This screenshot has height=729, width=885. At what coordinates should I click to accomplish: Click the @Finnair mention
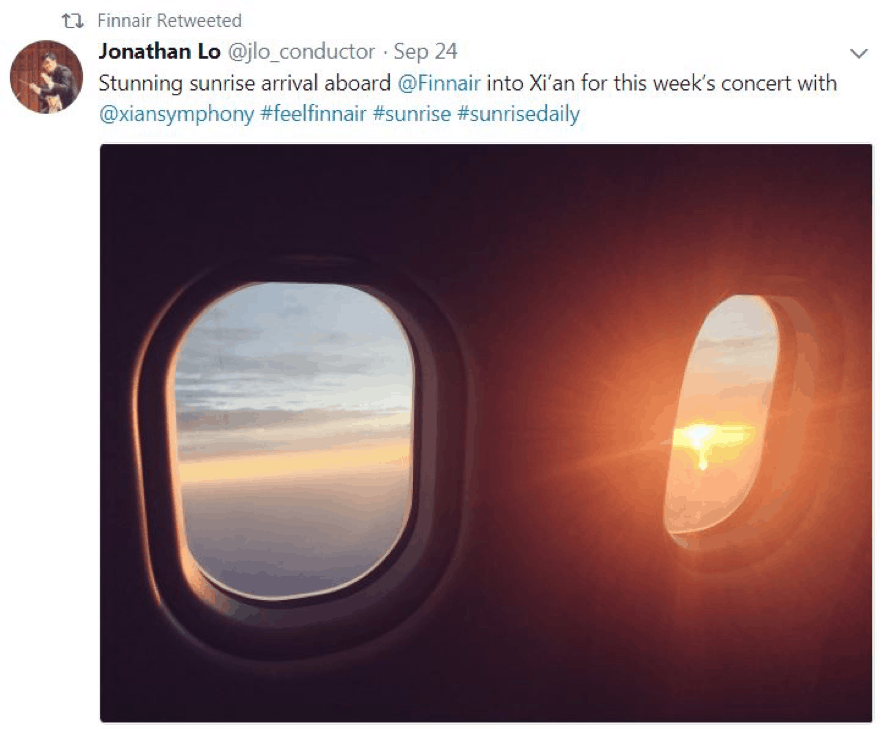pos(439,84)
